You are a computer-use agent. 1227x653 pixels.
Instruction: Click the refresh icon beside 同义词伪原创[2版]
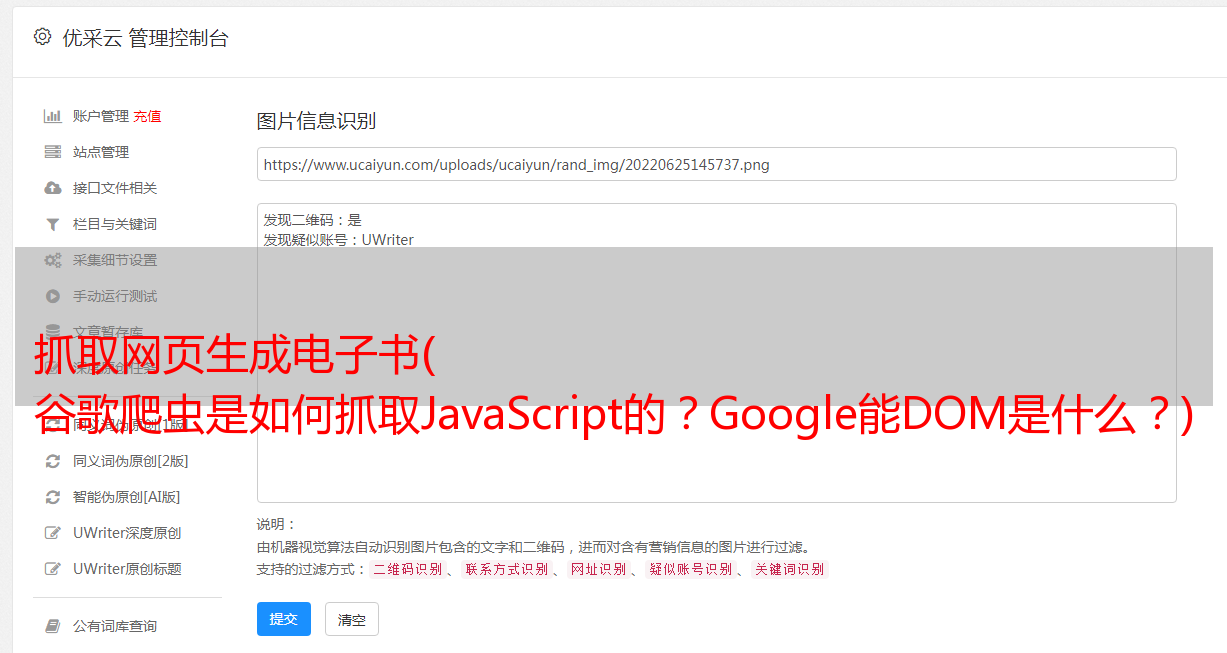coord(53,461)
